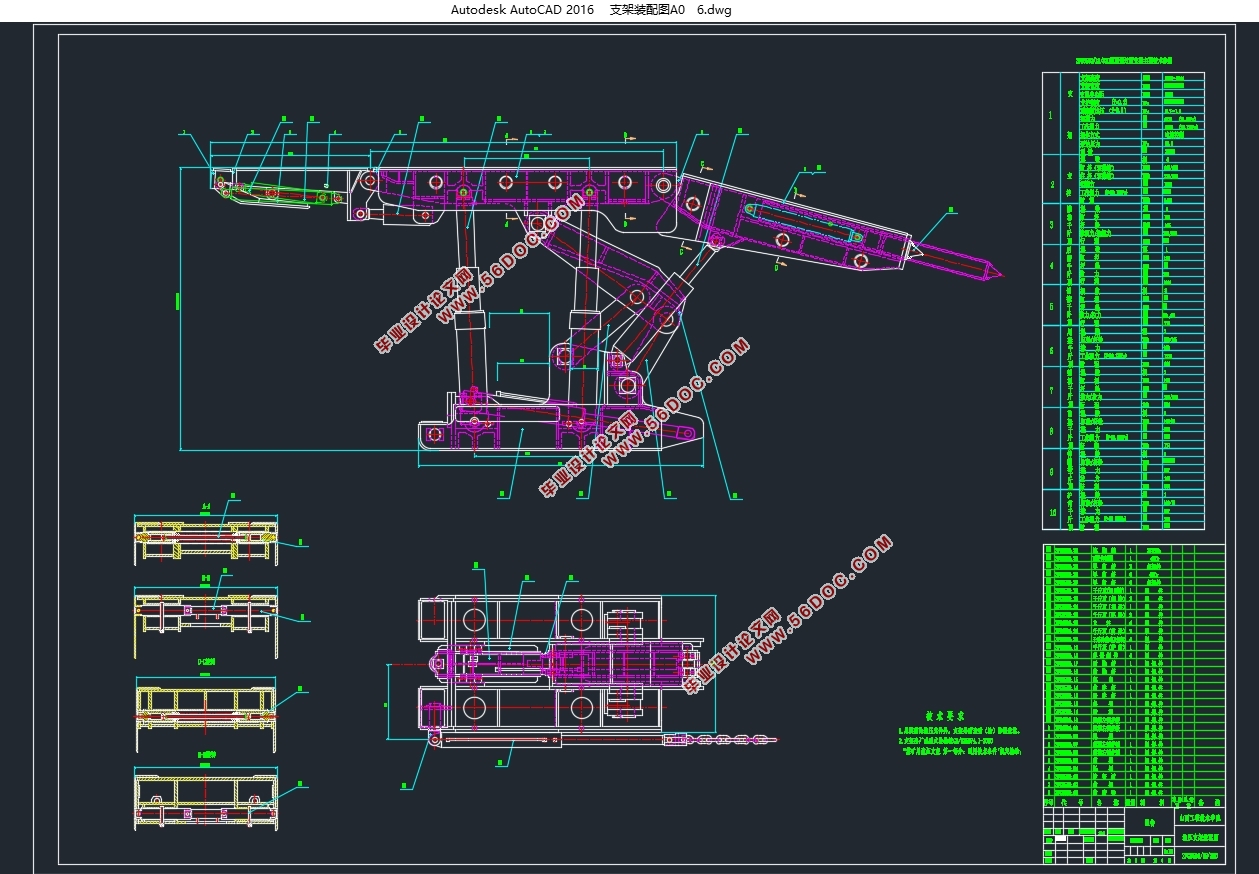The width and height of the screenshot is (1259, 874).
Task: Select the title above the parameters table
Action: [1122, 60]
